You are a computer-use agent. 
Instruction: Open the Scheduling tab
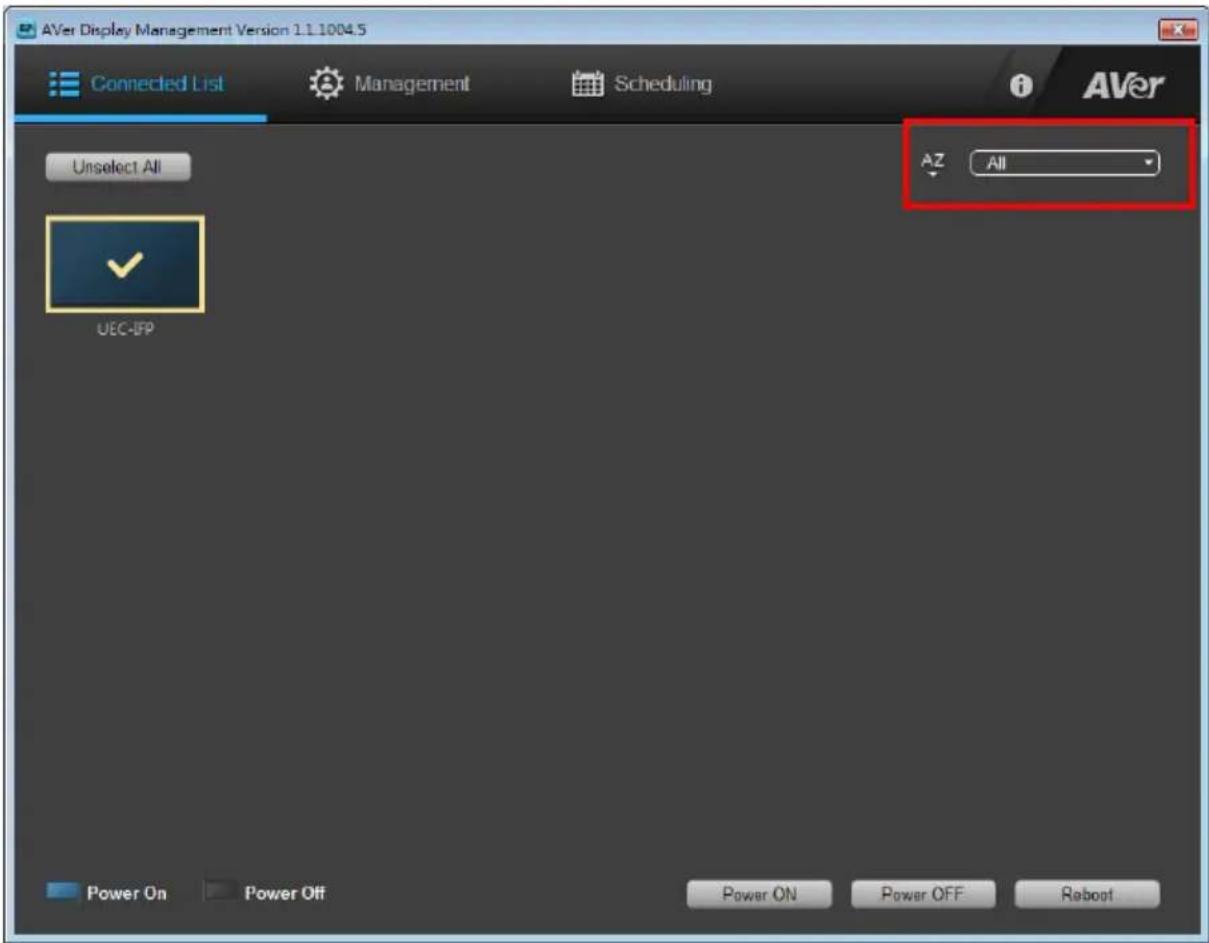(642, 84)
